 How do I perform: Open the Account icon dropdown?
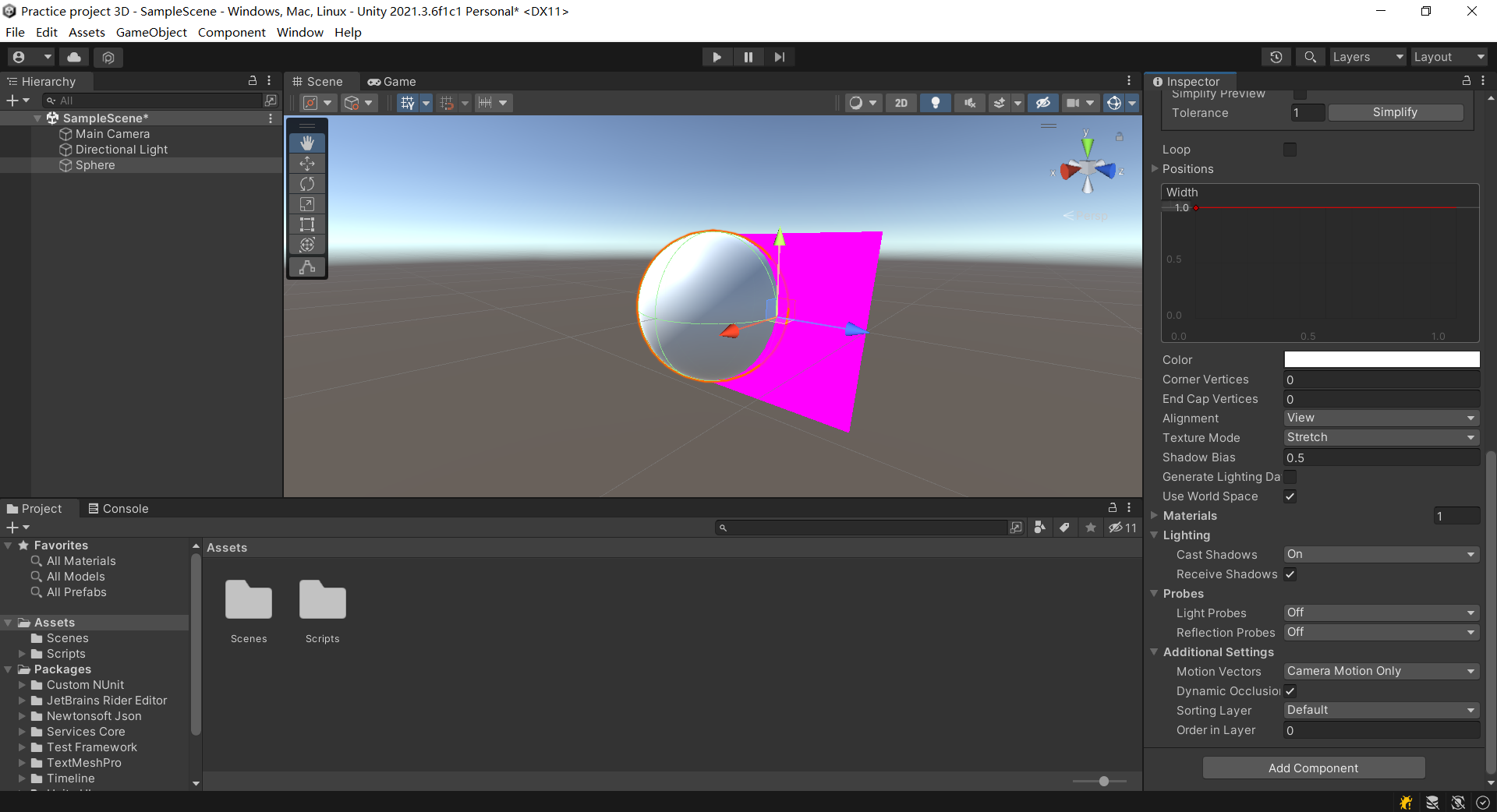(31, 57)
